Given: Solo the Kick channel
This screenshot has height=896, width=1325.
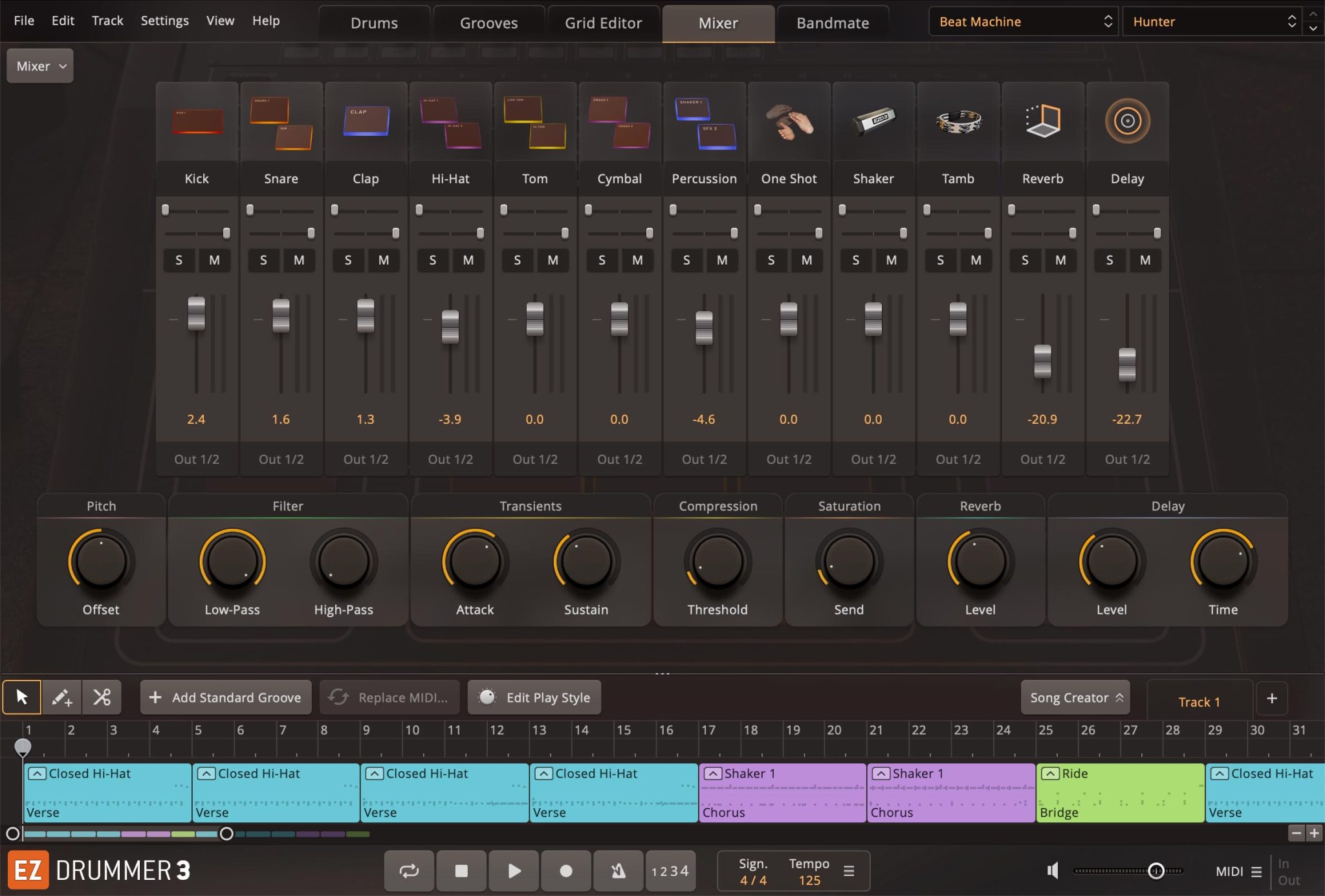Looking at the screenshot, I should pyautogui.click(x=179, y=260).
